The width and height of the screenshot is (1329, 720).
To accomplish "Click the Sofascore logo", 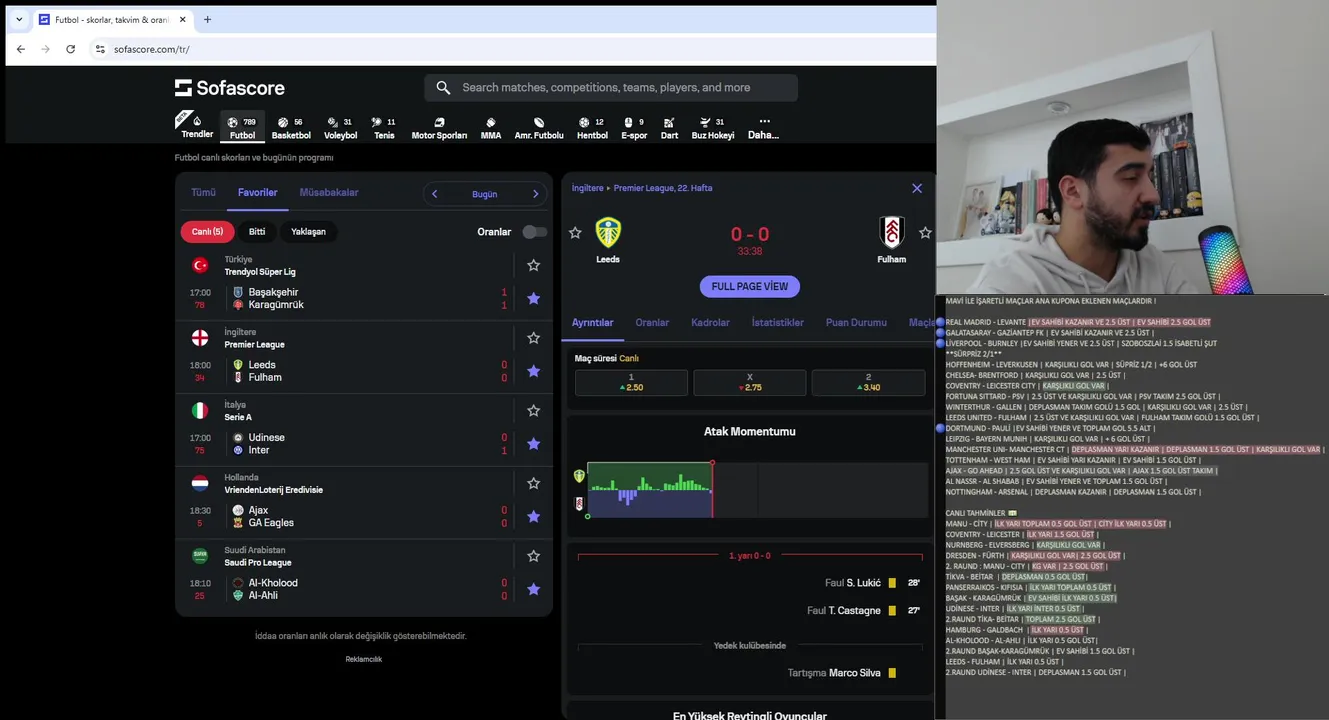I will tap(230, 88).
